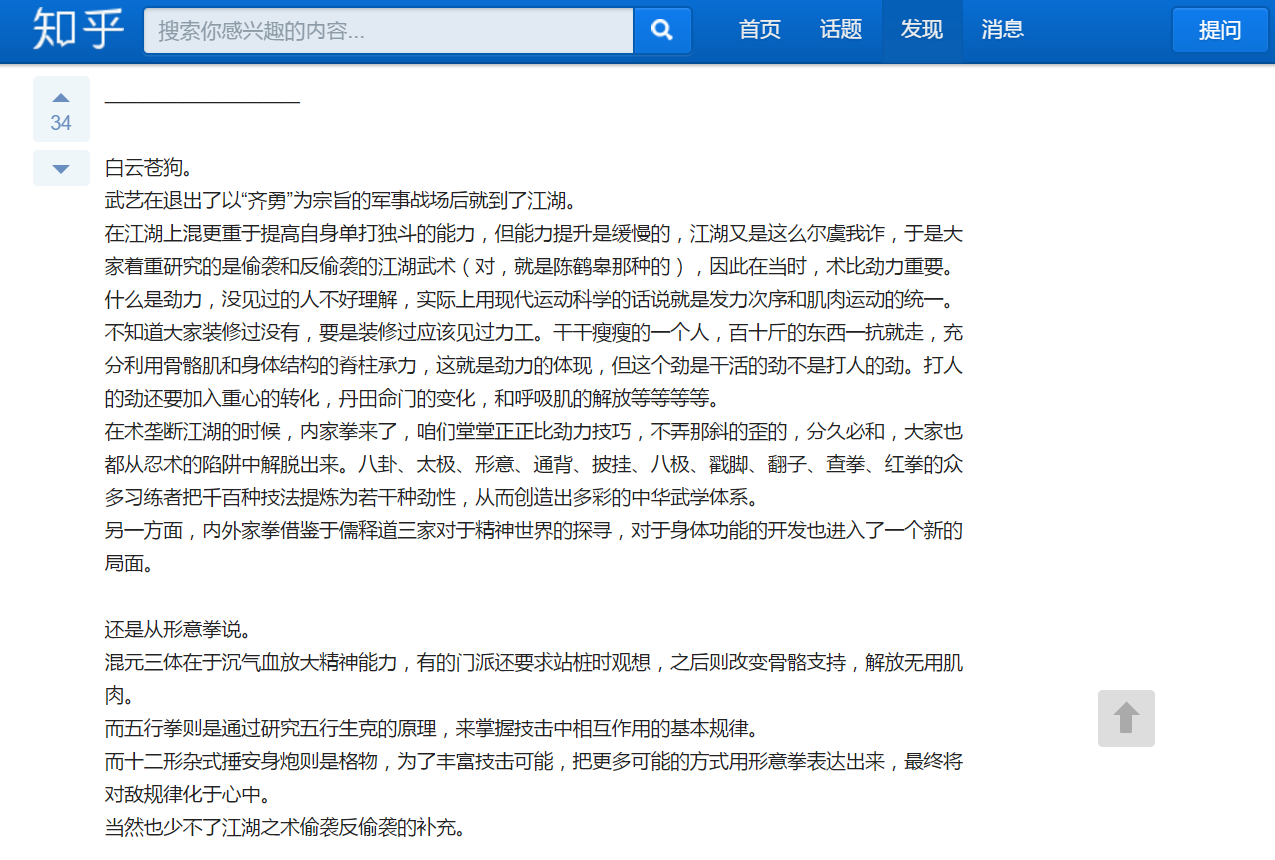Viewport: 1275px width, 860px height.
Task: Click the 知乎 logo
Action: [x=78, y=30]
